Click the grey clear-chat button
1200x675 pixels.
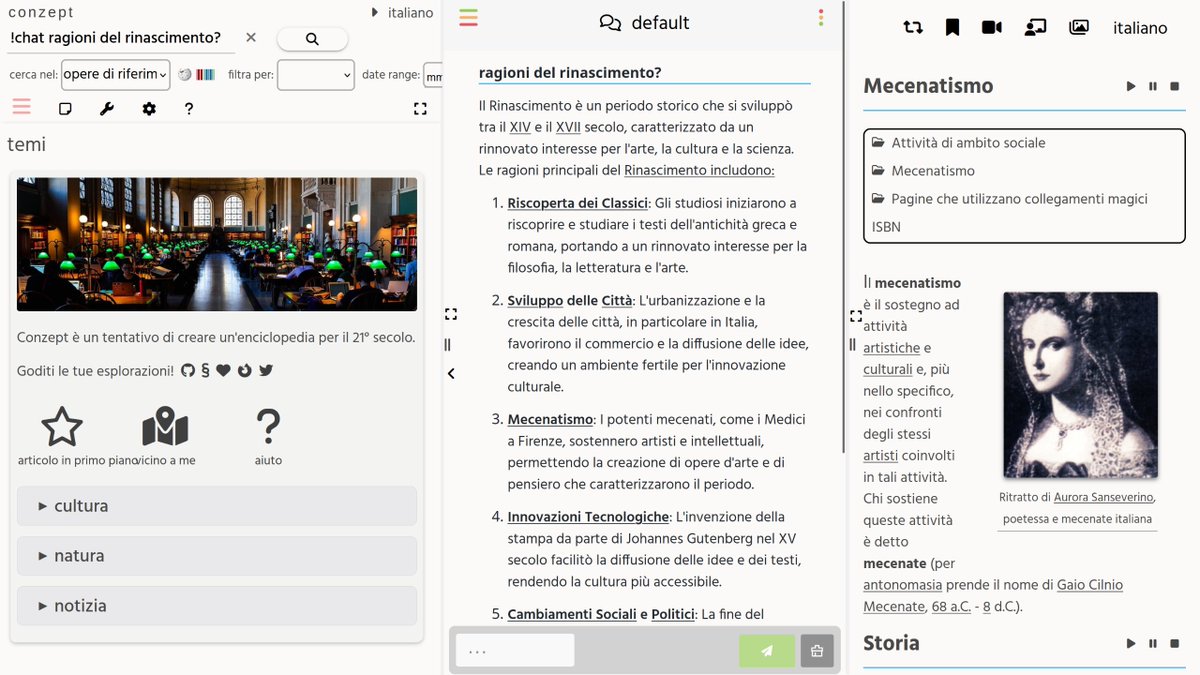tap(817, 651)
